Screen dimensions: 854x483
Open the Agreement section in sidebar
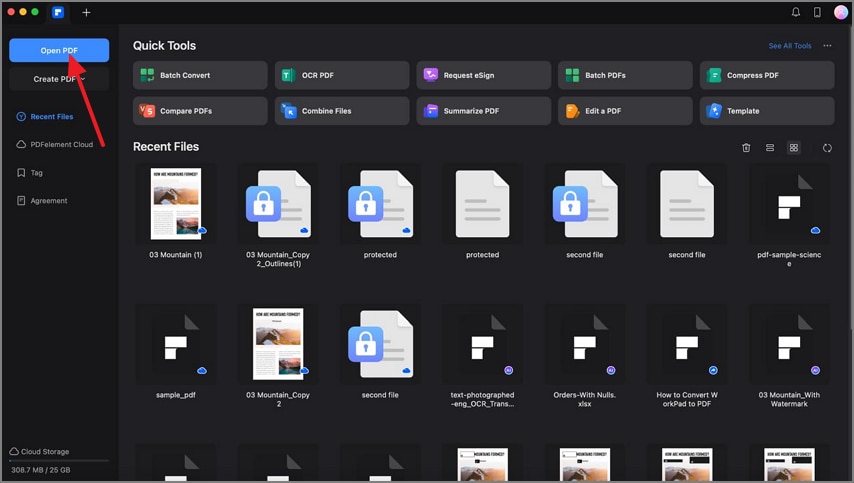[x=42, y=200]
